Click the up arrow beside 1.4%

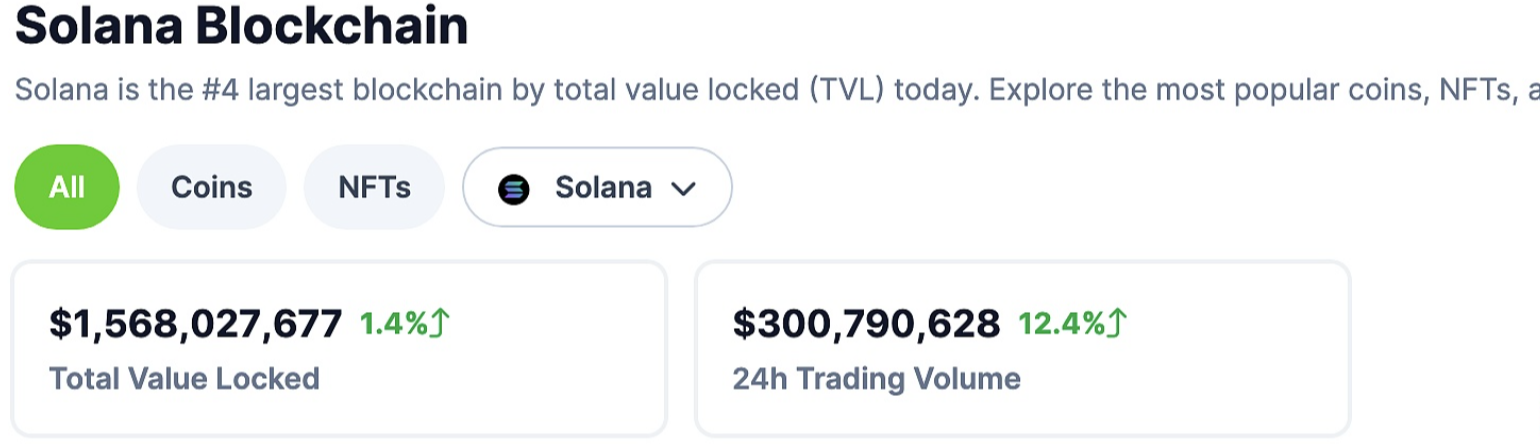(441, 323)
